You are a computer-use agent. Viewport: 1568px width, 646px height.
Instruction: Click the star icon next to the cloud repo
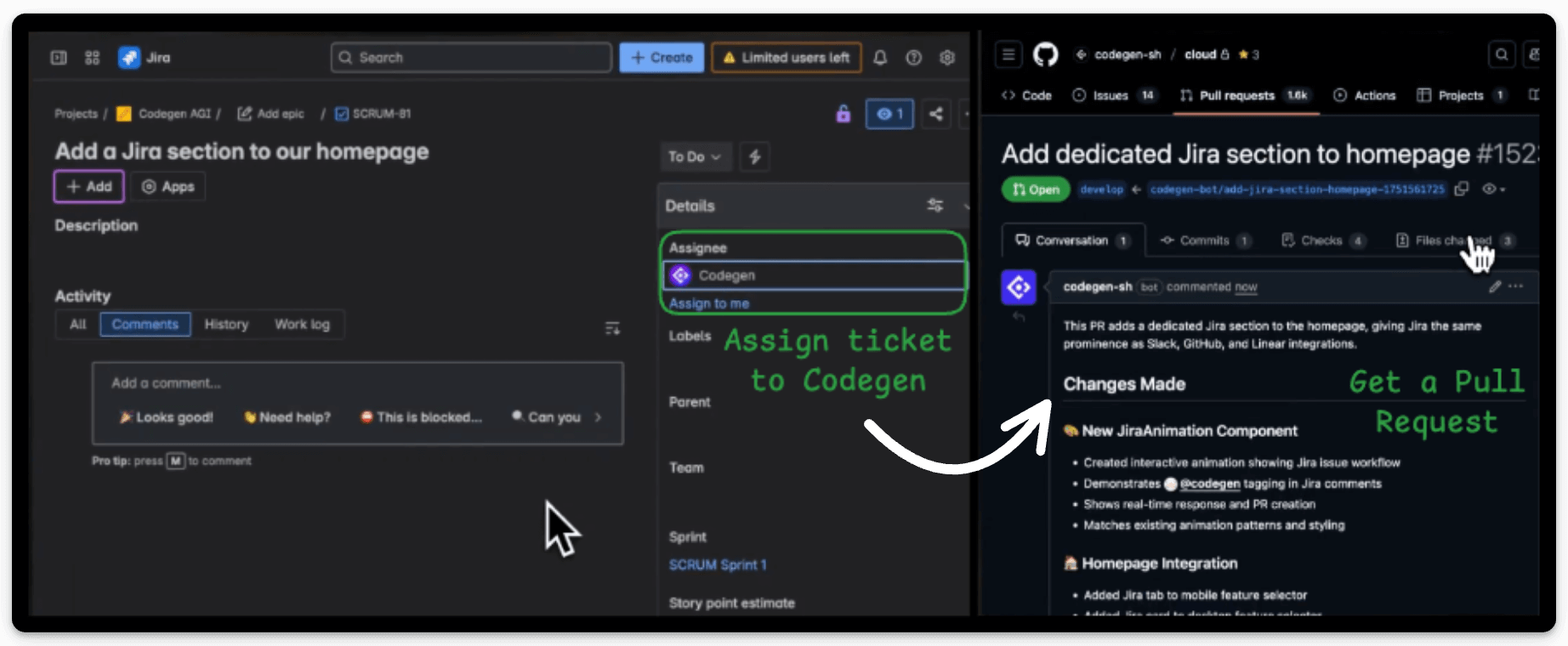click(x=1243, y=54)
